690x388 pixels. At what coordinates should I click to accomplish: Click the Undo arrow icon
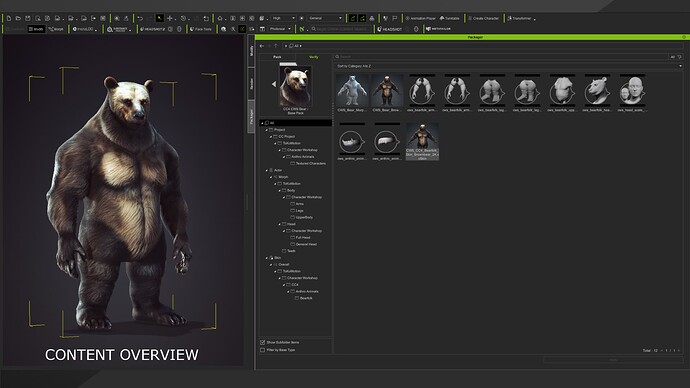[140, 18]
